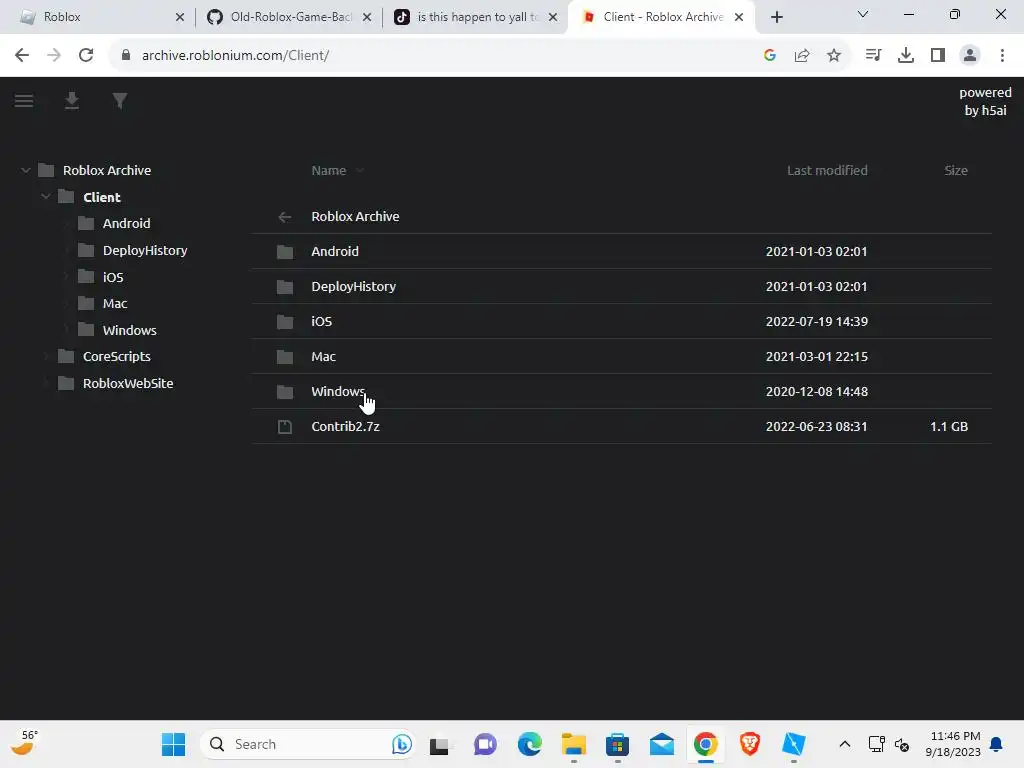Click the address bar URL
This screenshot has width=1024, height=768.
[235, 56]
